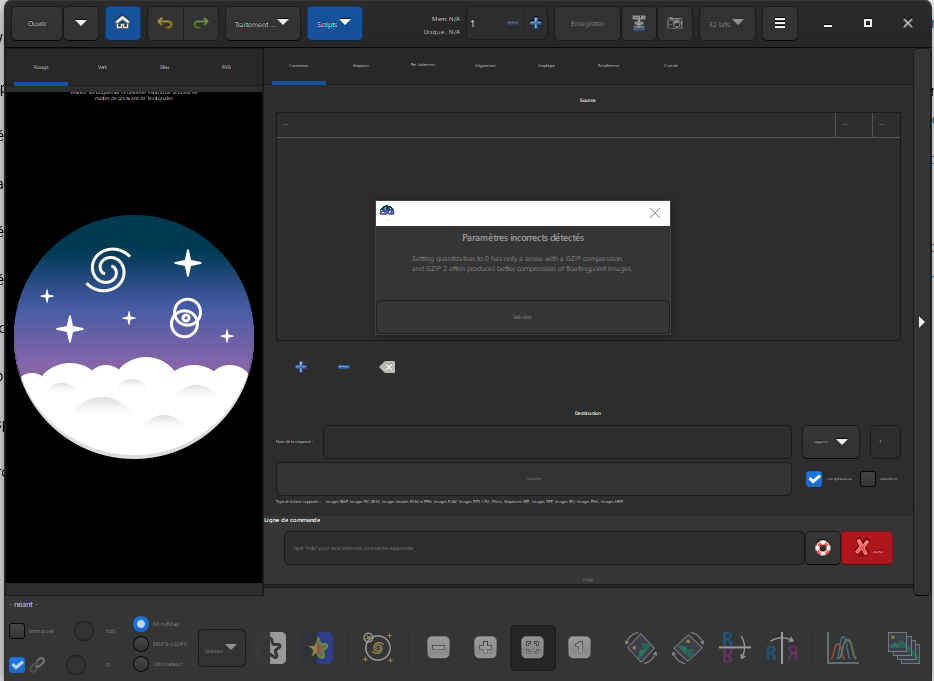Select the MIPS-LO/HI radio button
934x681 pixels.
click(141, 643)
